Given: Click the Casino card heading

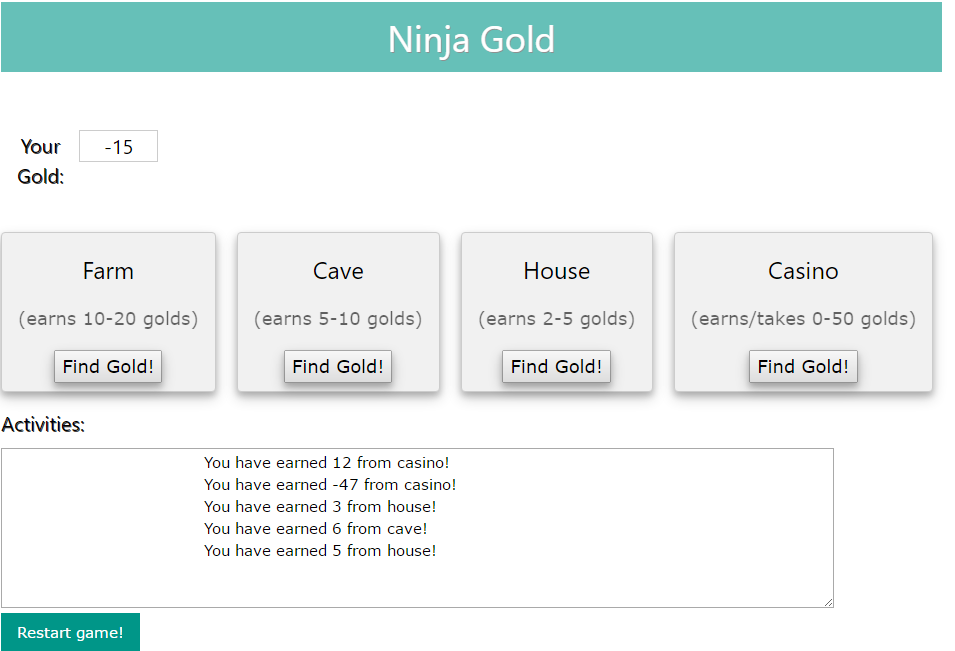Looking at the screenshot, I should click(803, 271).
